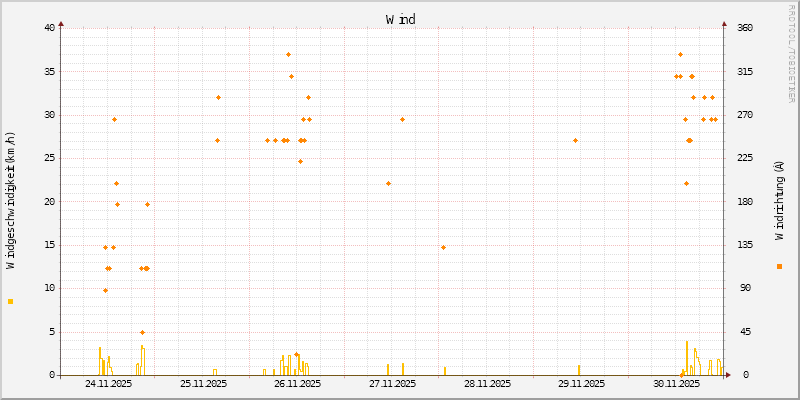Select the 26.11.2025 date label
Image resolution: width=800 pixels, height=400 pixels.
(297, 383)
